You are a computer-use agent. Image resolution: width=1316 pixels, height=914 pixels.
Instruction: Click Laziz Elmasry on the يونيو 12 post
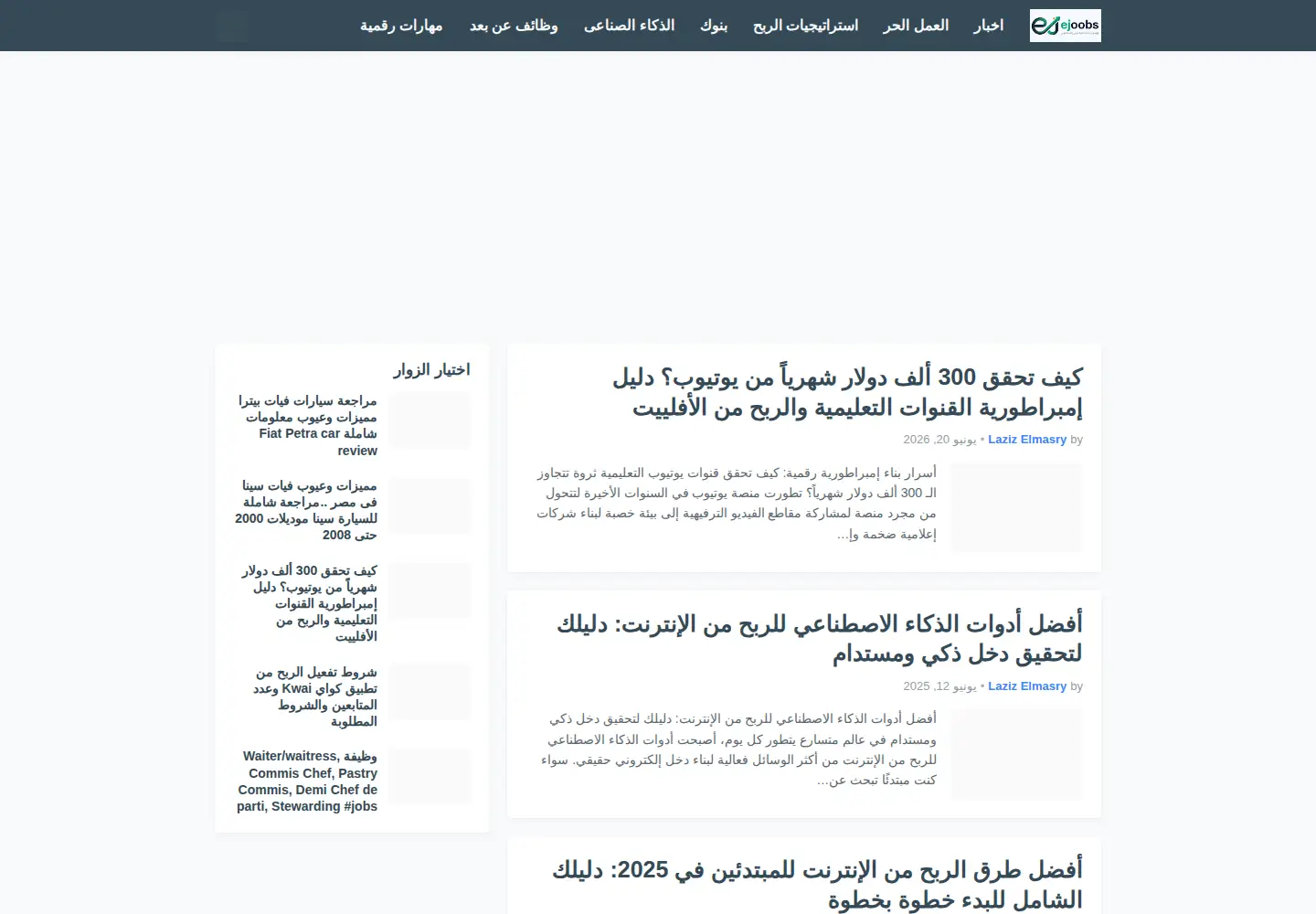(1027, 686)
